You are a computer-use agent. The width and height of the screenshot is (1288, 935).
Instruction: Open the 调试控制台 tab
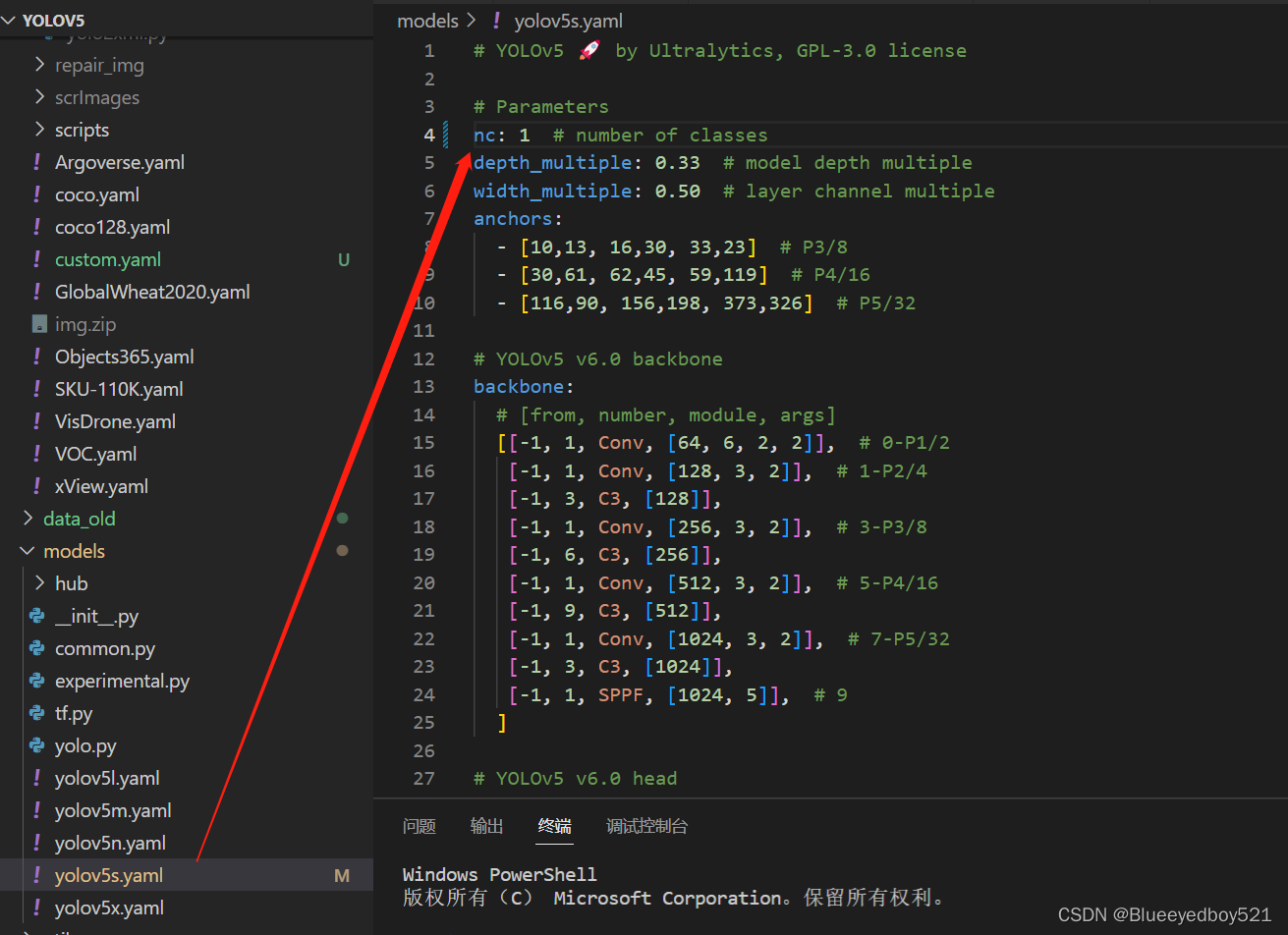click(x=646, y=826)
